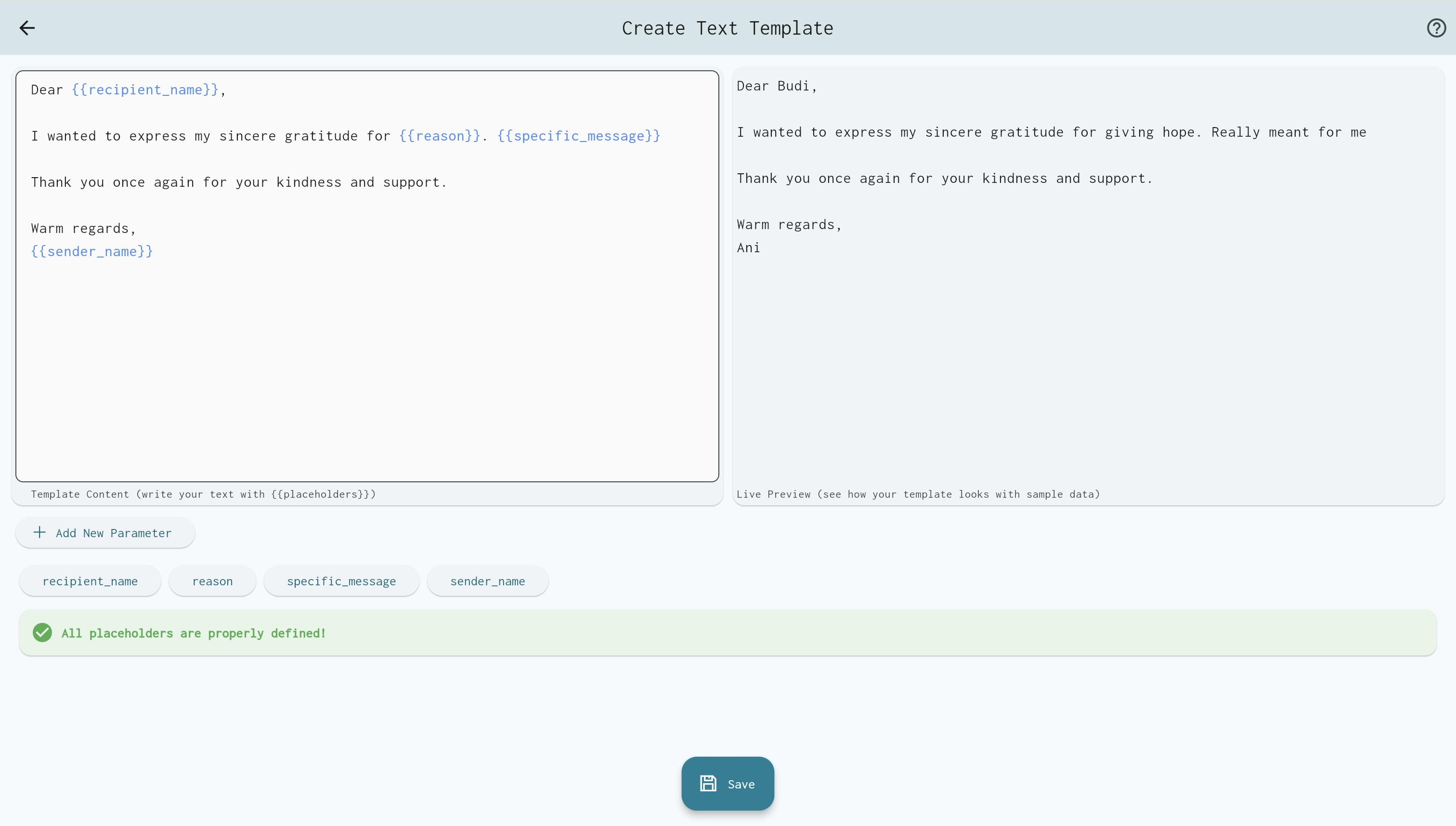Insert the specific_message parameter chip
The width and height of the screenshot is (1456, 826).
tap(341, 581)
